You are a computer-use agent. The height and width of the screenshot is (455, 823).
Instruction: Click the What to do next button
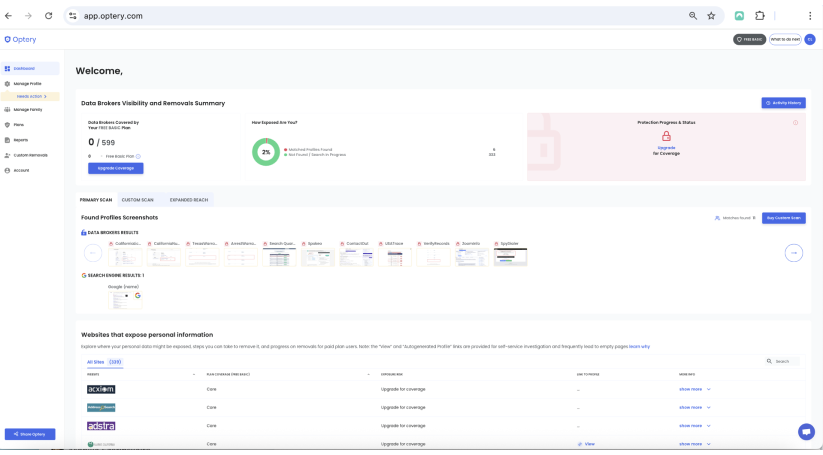coord(785,39)
